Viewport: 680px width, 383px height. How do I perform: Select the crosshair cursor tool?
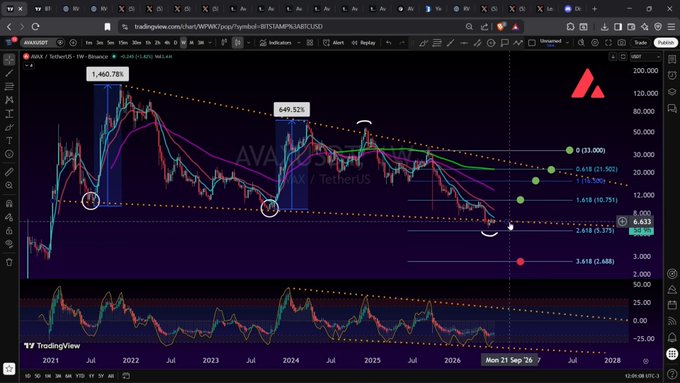9,59
